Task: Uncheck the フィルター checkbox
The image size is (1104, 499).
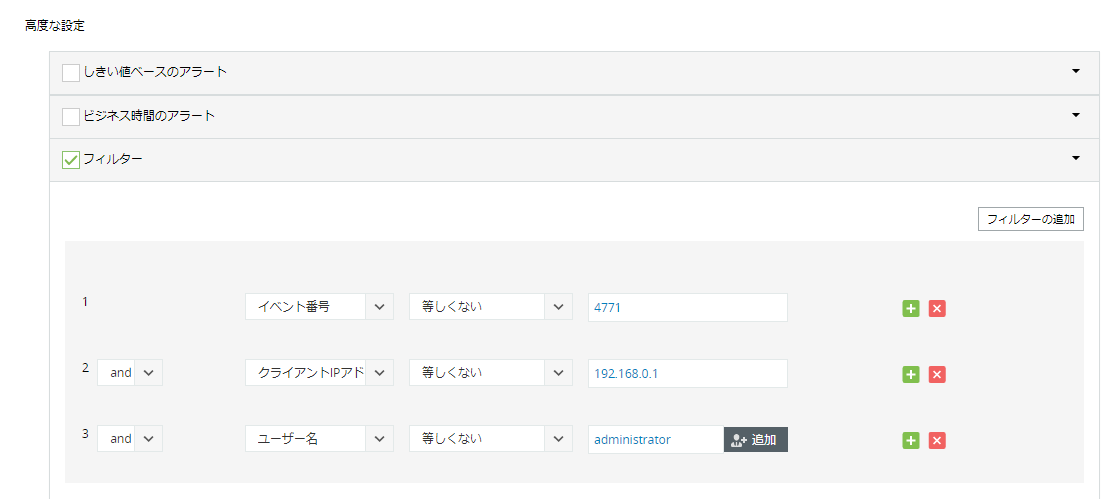Action: [71, 160]
